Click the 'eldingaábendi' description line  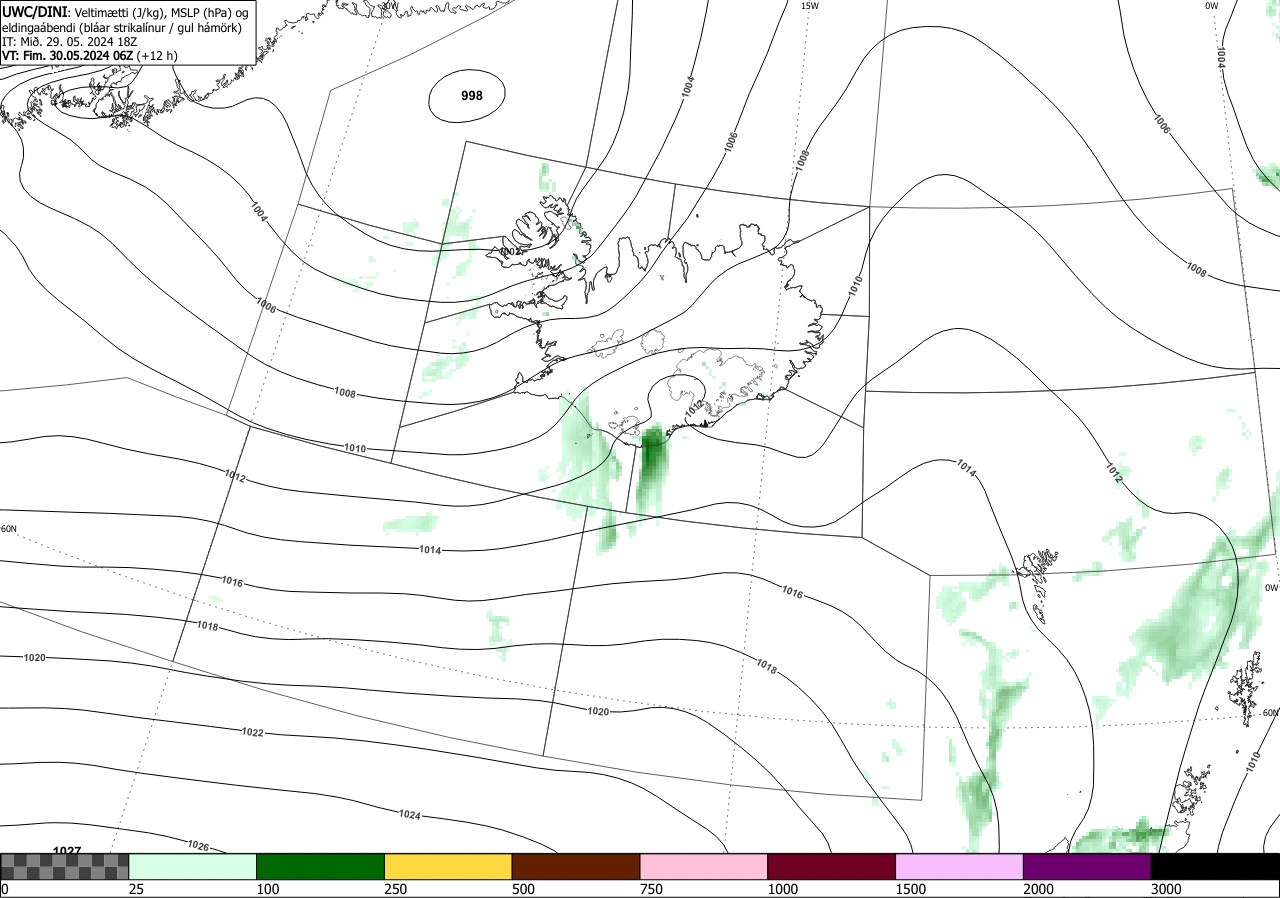pyautogui.click(x=122, y=27)
